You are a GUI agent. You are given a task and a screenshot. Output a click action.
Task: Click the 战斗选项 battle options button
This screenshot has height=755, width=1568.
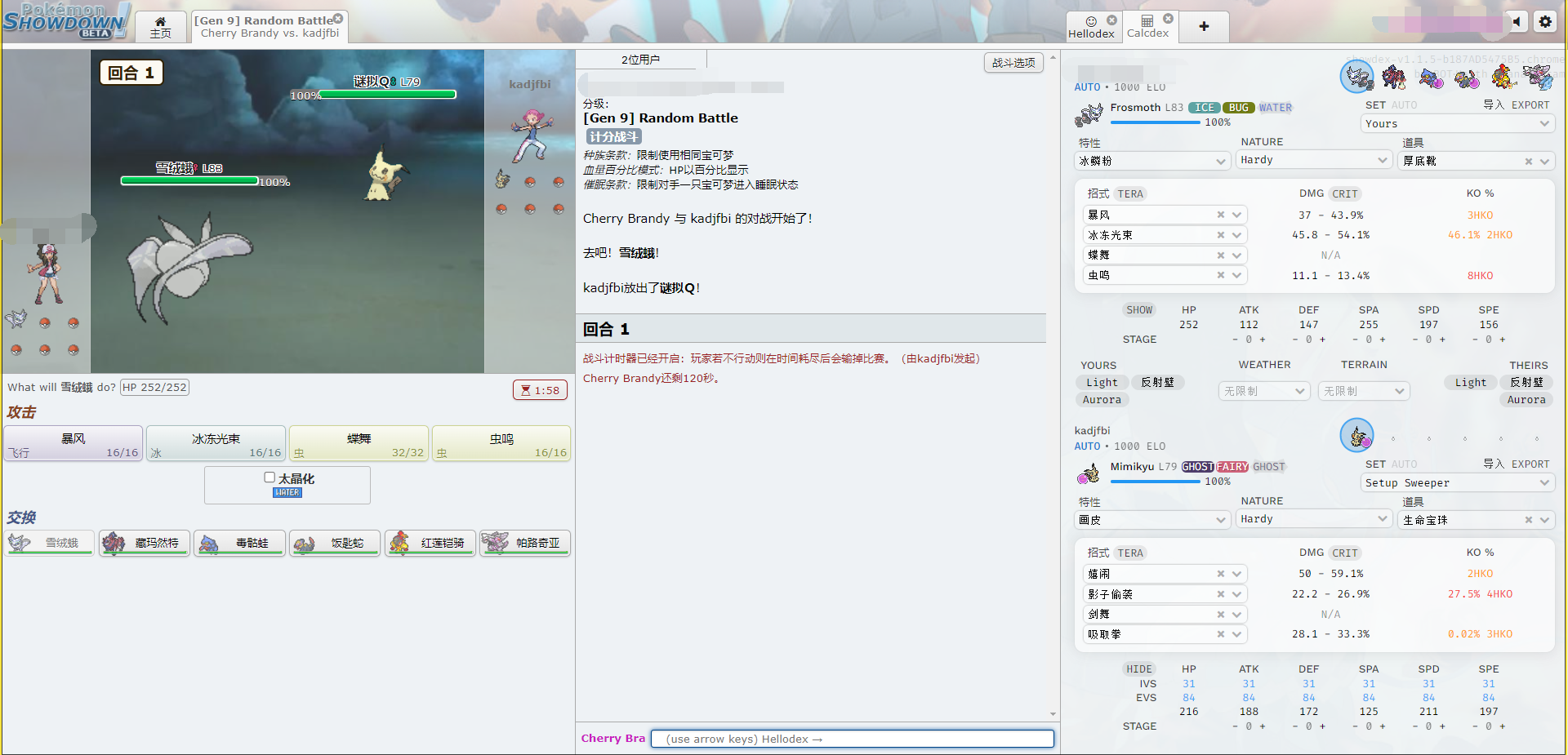(1013, 63)
